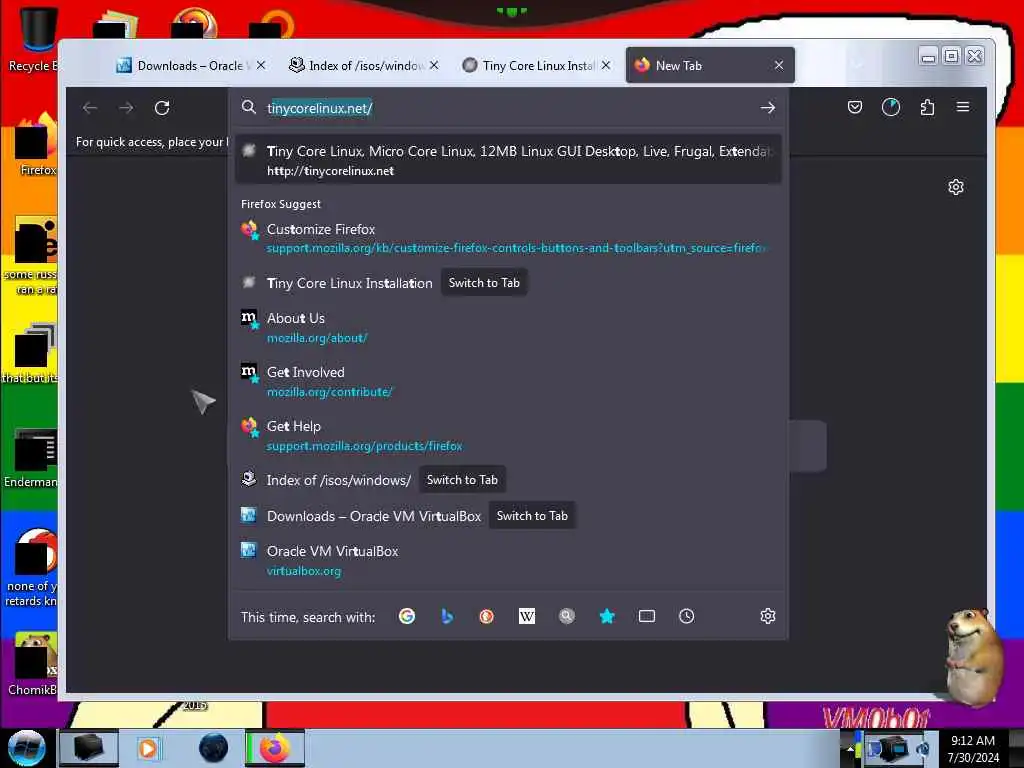Open the top Tiny Core Linux suggestion

tap(508, 160)
